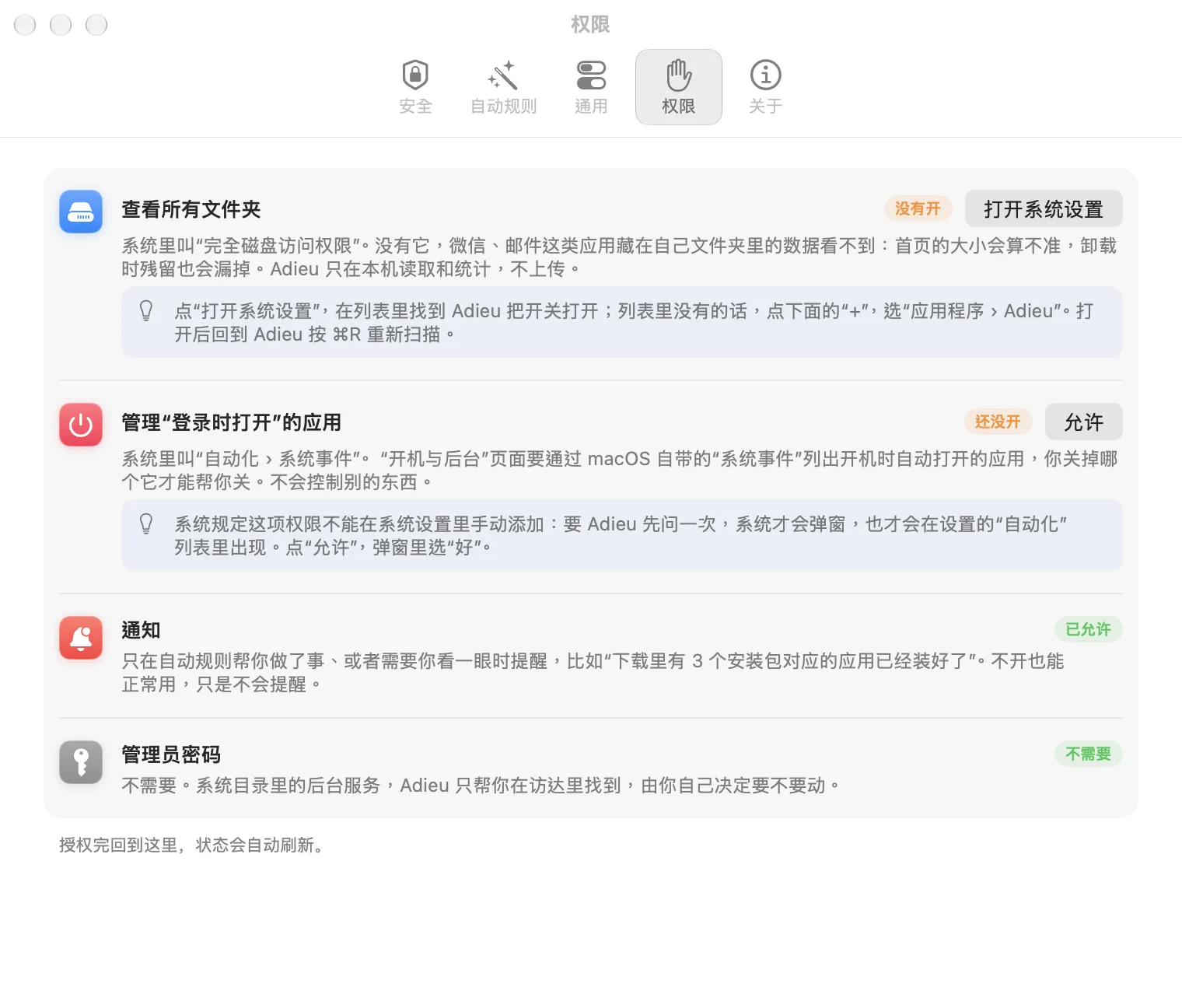Screen dimensions: 1182x1008
Task: Click the 自动化 › 系统事件 description paragraph
Action: click(619, 471)
